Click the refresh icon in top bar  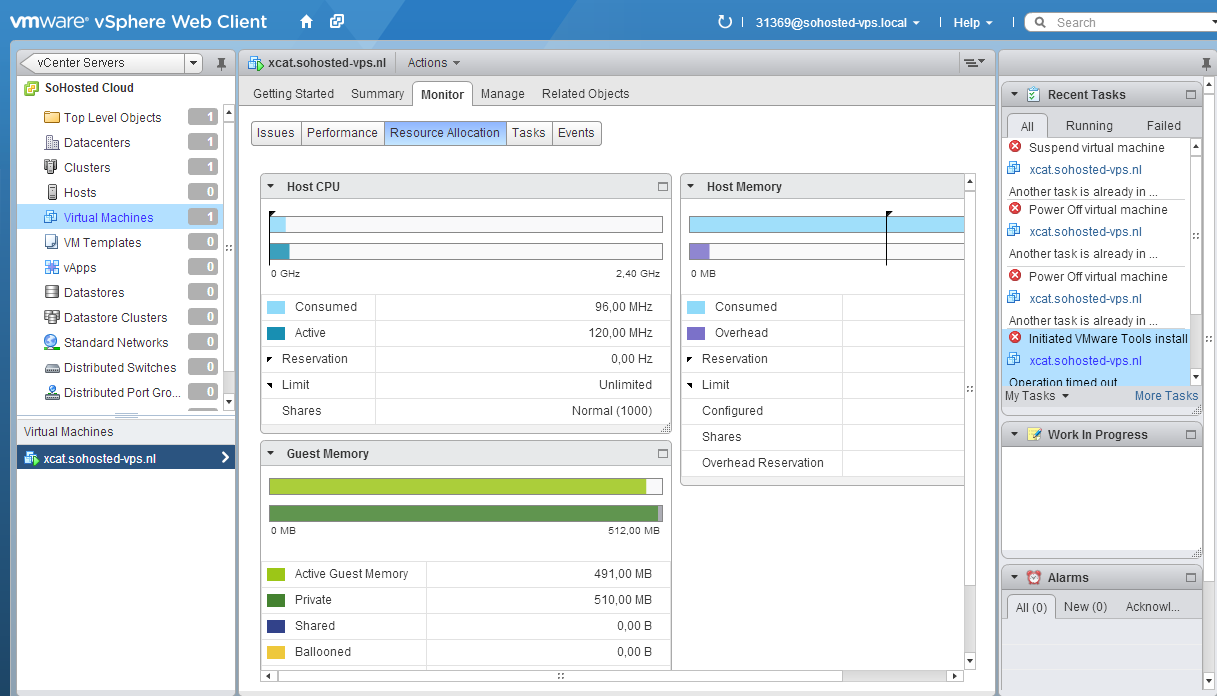point(725,22)
